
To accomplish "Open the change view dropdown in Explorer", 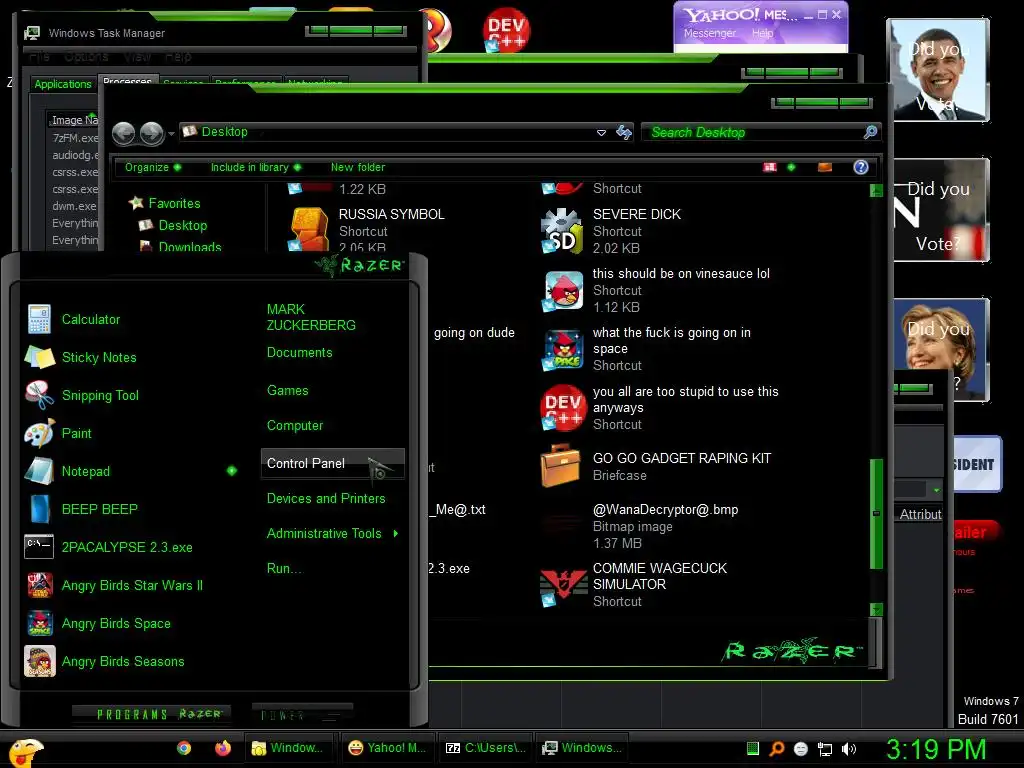I will click(x=792, y=167).
